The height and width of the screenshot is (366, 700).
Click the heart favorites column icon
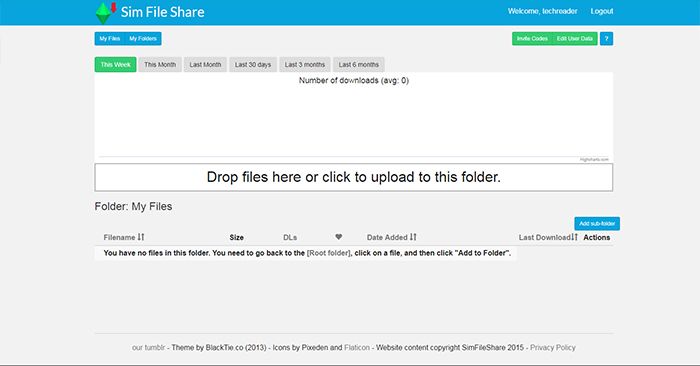[x=339, y=237]
